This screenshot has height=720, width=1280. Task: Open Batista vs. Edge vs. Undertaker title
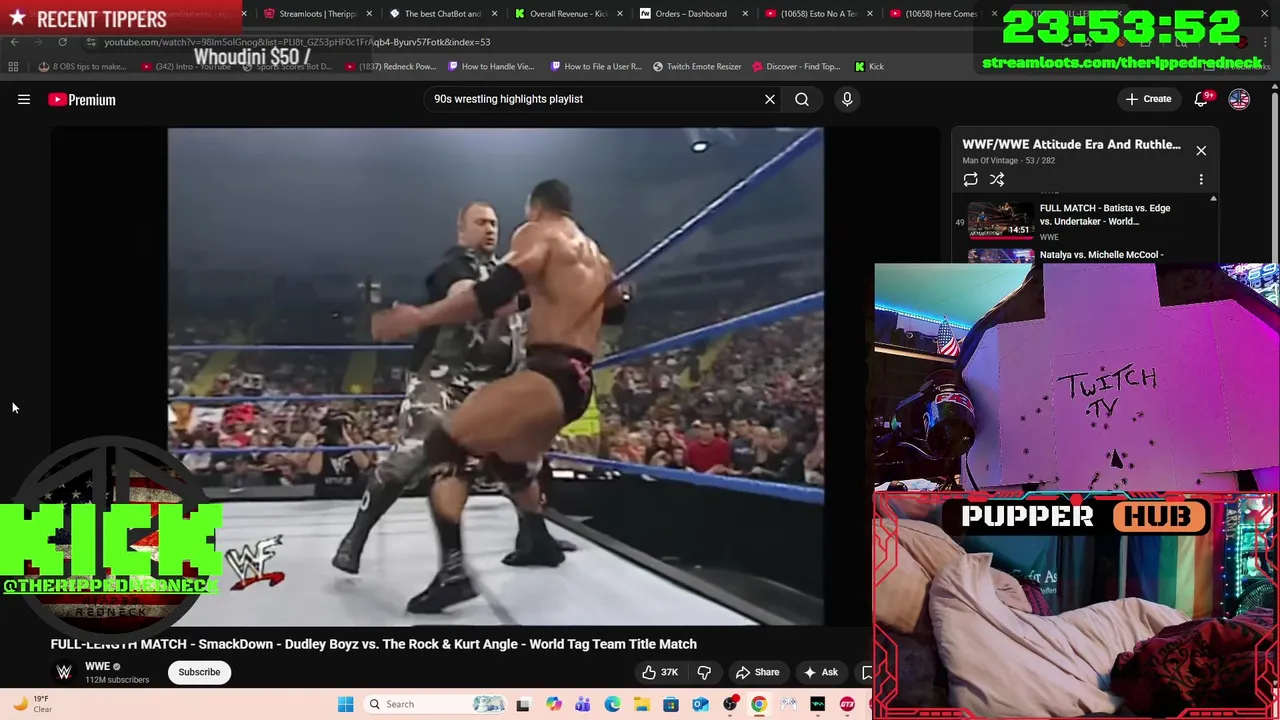point(1105,215)
